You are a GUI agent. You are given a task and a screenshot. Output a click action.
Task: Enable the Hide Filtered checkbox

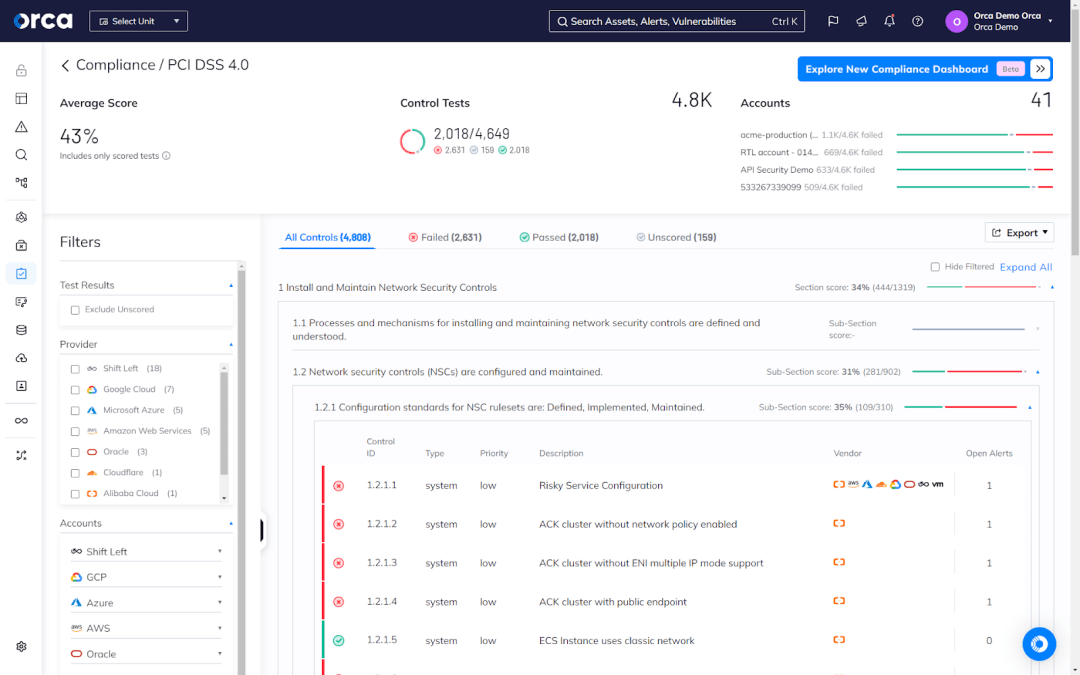coord(935,267)
